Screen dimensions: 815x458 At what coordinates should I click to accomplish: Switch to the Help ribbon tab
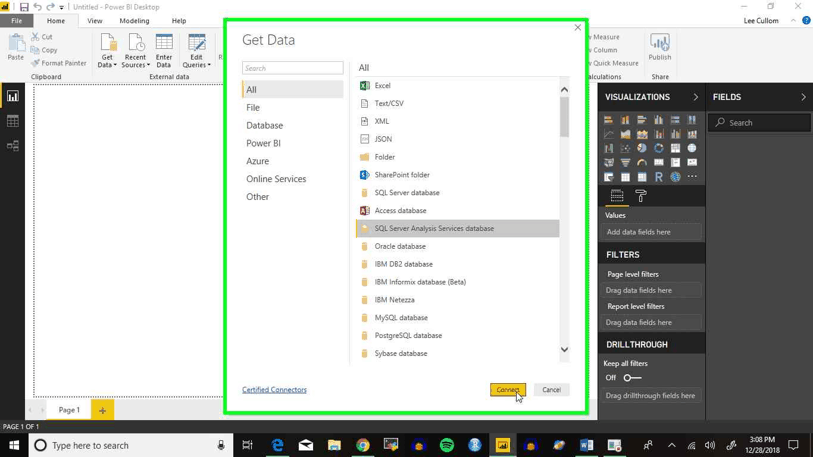[179, 21]
